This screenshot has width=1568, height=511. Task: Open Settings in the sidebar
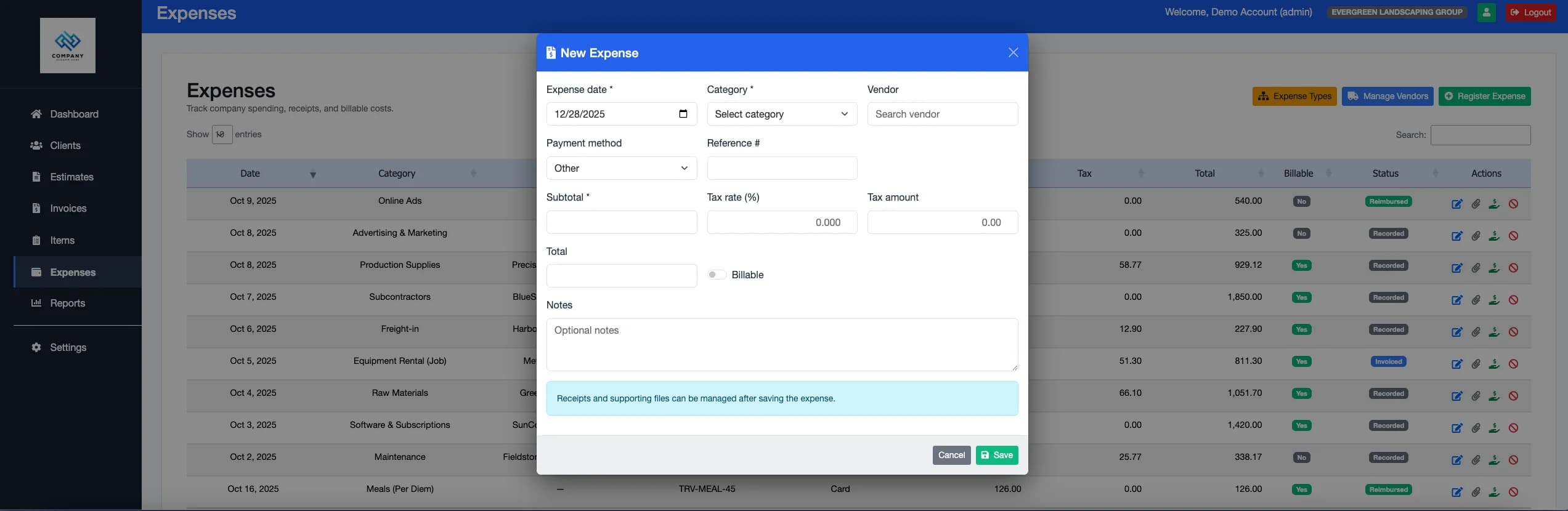click(68, 348)
